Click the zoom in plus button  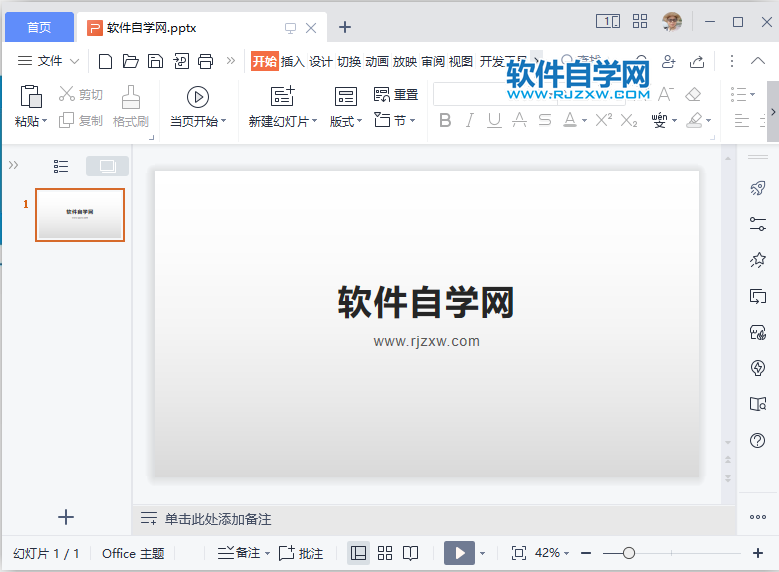coord(758,553)
